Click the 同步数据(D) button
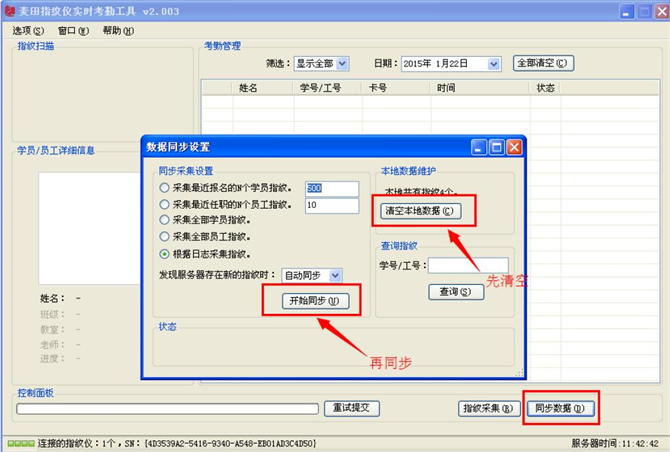The image size is (670, 452). [x=560, y=409]
